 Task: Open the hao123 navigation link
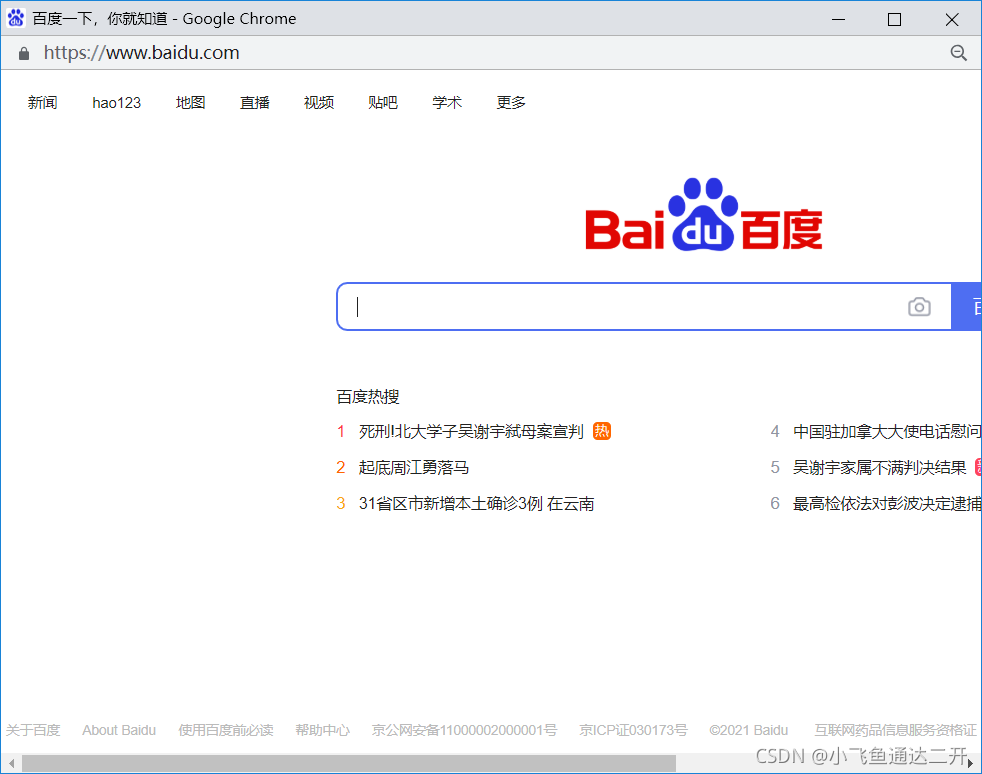[116, 102]
